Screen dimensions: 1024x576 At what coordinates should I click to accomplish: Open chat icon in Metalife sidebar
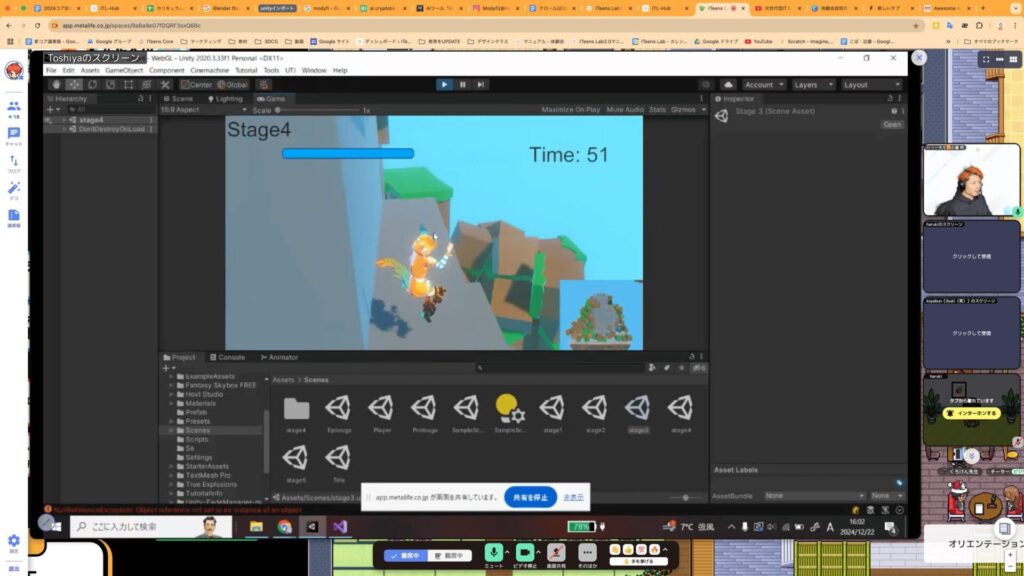(14, 136)
